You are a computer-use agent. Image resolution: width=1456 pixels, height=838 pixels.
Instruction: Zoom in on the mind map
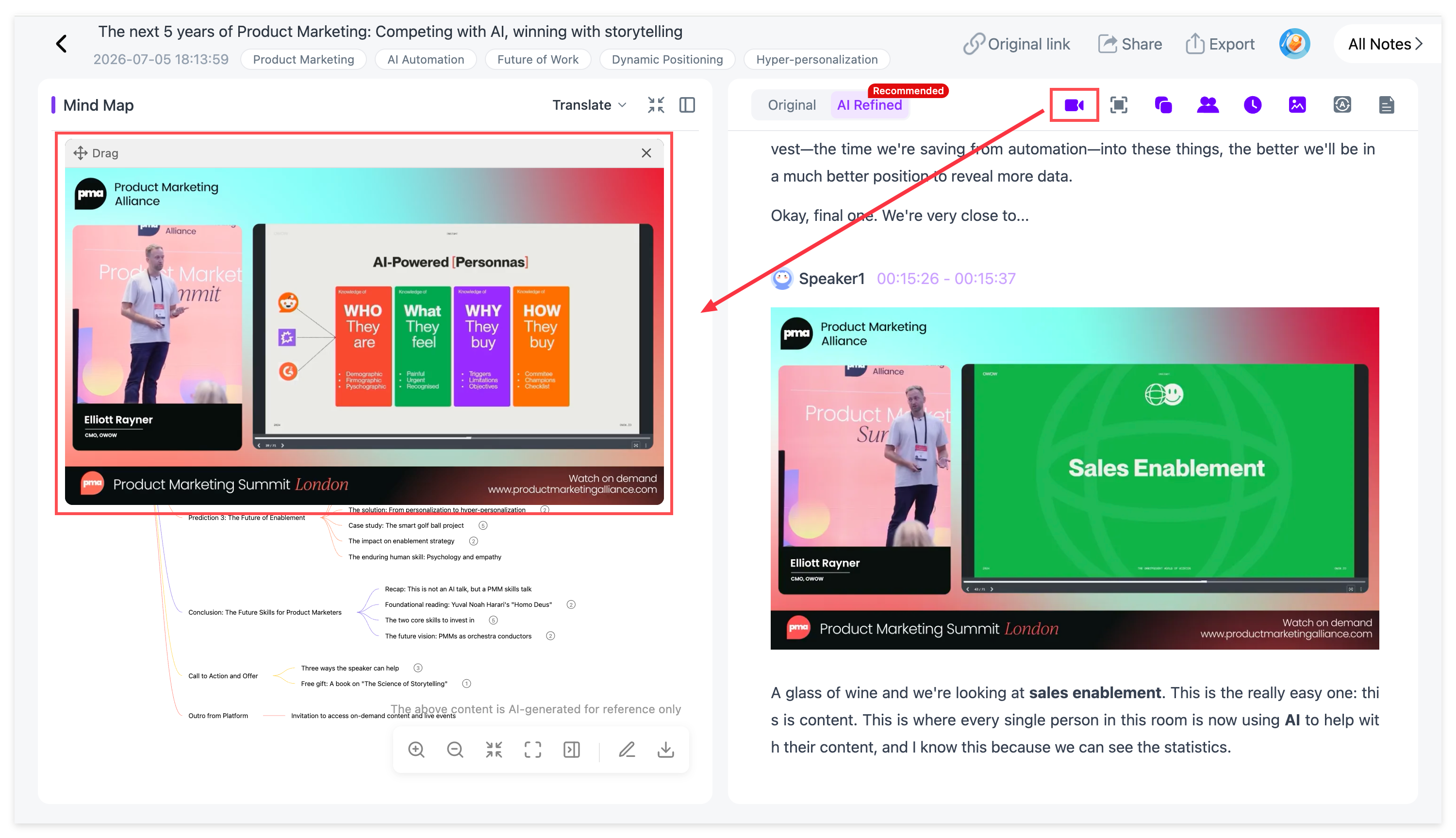(416, 749)
